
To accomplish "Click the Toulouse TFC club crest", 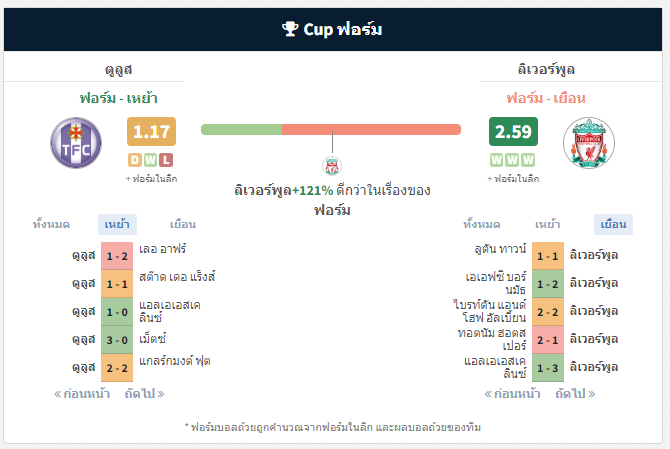I will coord(76,143).
